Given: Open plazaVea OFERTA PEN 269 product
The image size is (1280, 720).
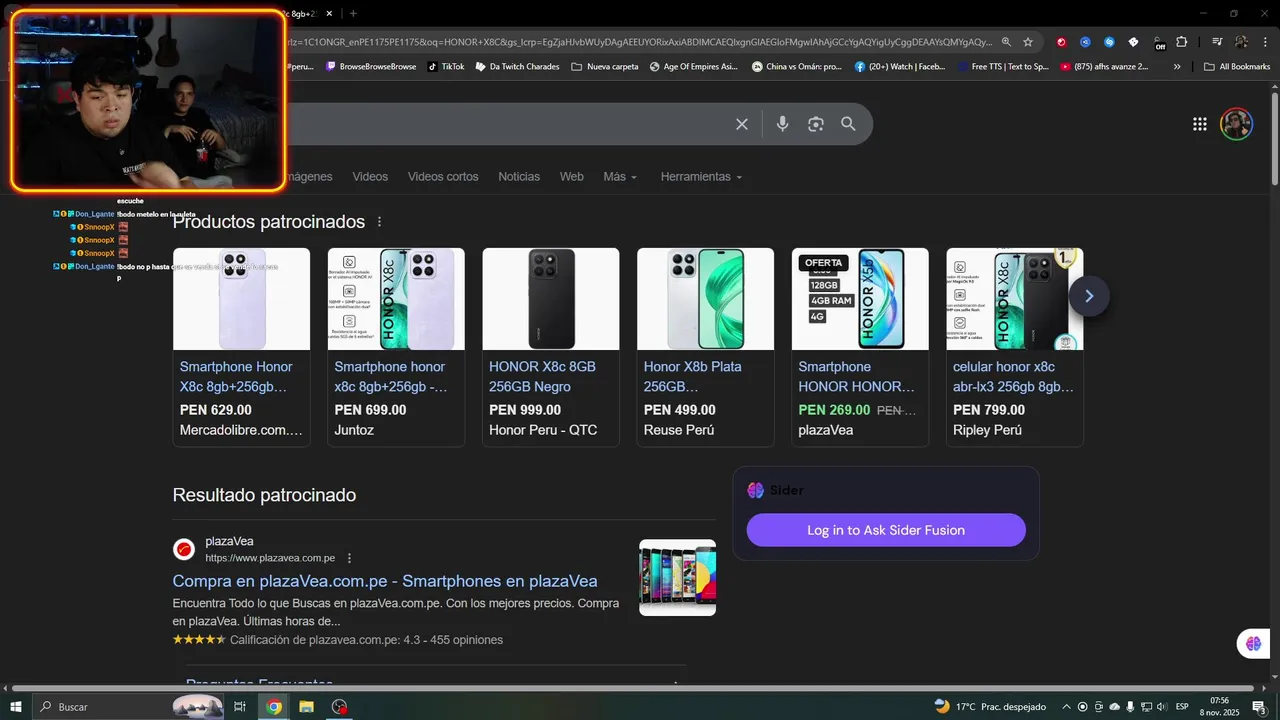Looking at the screenshot, I should click(x=860, y=347).
